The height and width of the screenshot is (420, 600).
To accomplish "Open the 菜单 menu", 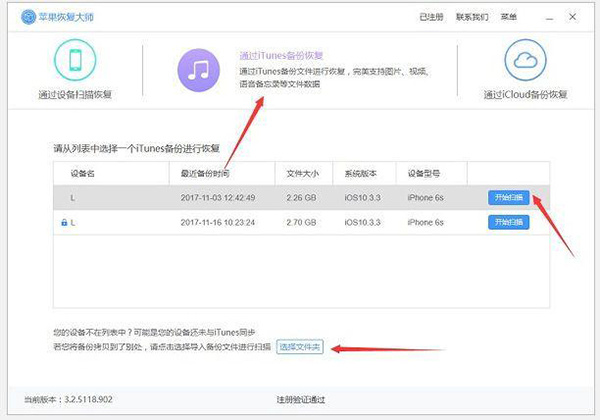I will coord(510,19).
